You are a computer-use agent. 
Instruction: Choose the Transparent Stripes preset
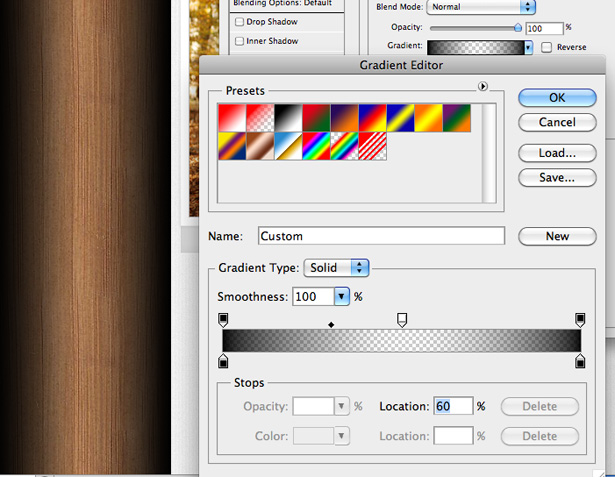[372, 146]
